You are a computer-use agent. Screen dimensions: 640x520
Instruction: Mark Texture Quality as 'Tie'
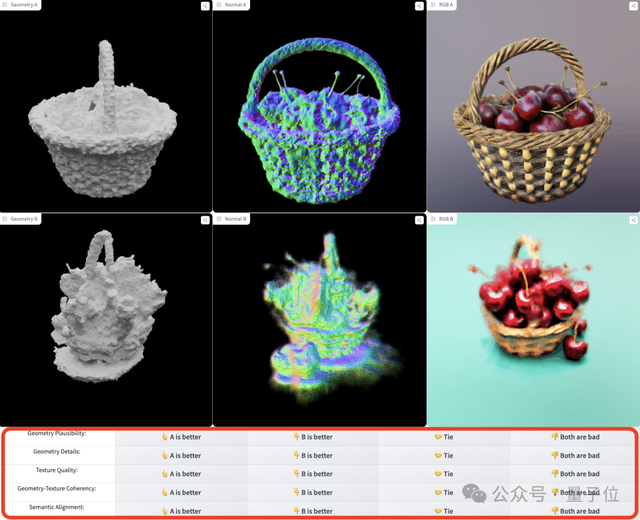(x=444, y=474)
